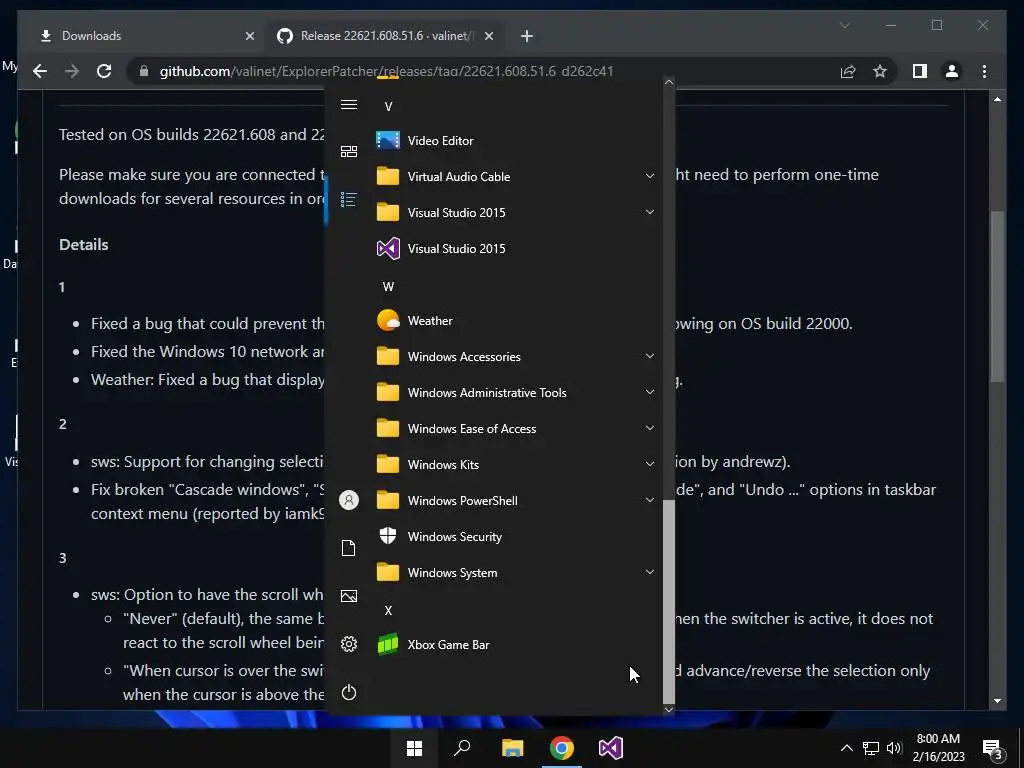Screen dimensions: 1024x768
Task: Open the Power options icon
Action: (349, 692)
